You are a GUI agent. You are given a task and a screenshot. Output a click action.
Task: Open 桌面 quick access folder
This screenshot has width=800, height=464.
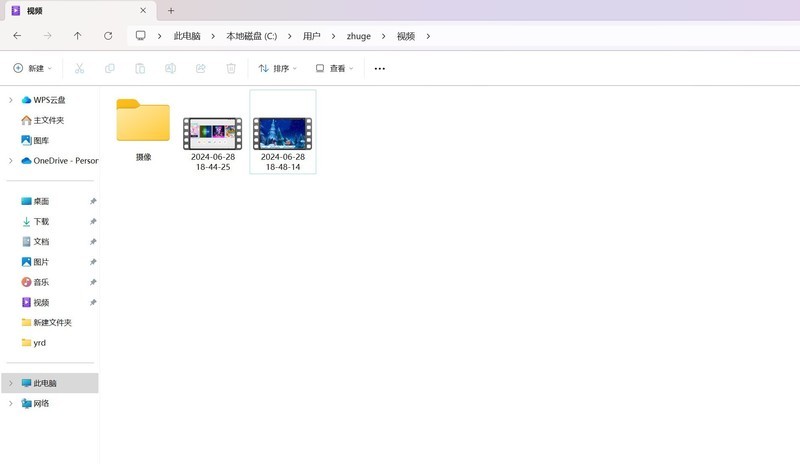[x=35, y=201]
